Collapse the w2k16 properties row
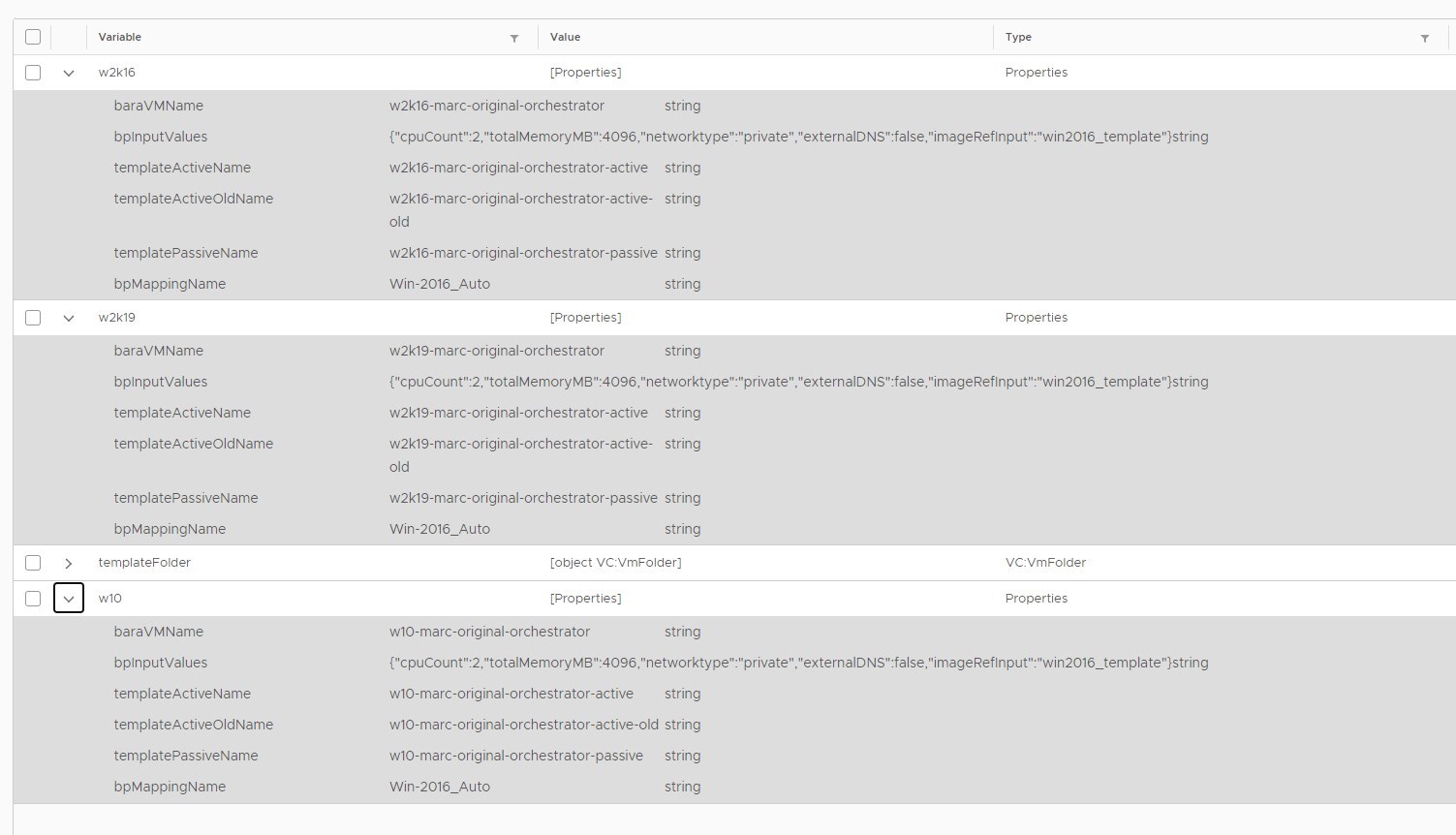 (x=69, y=73)
